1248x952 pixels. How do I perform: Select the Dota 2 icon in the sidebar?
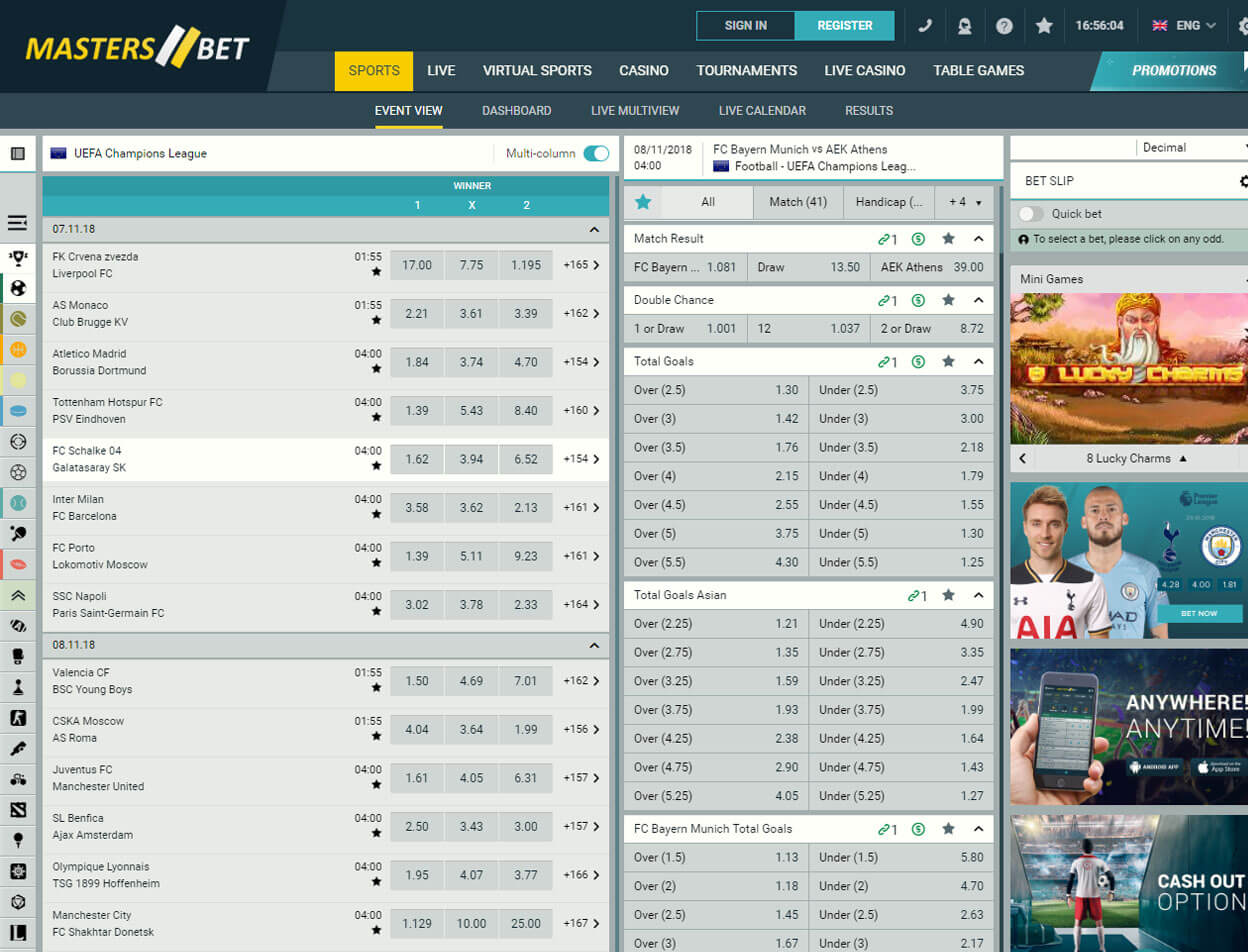click(x=18, y=809)
